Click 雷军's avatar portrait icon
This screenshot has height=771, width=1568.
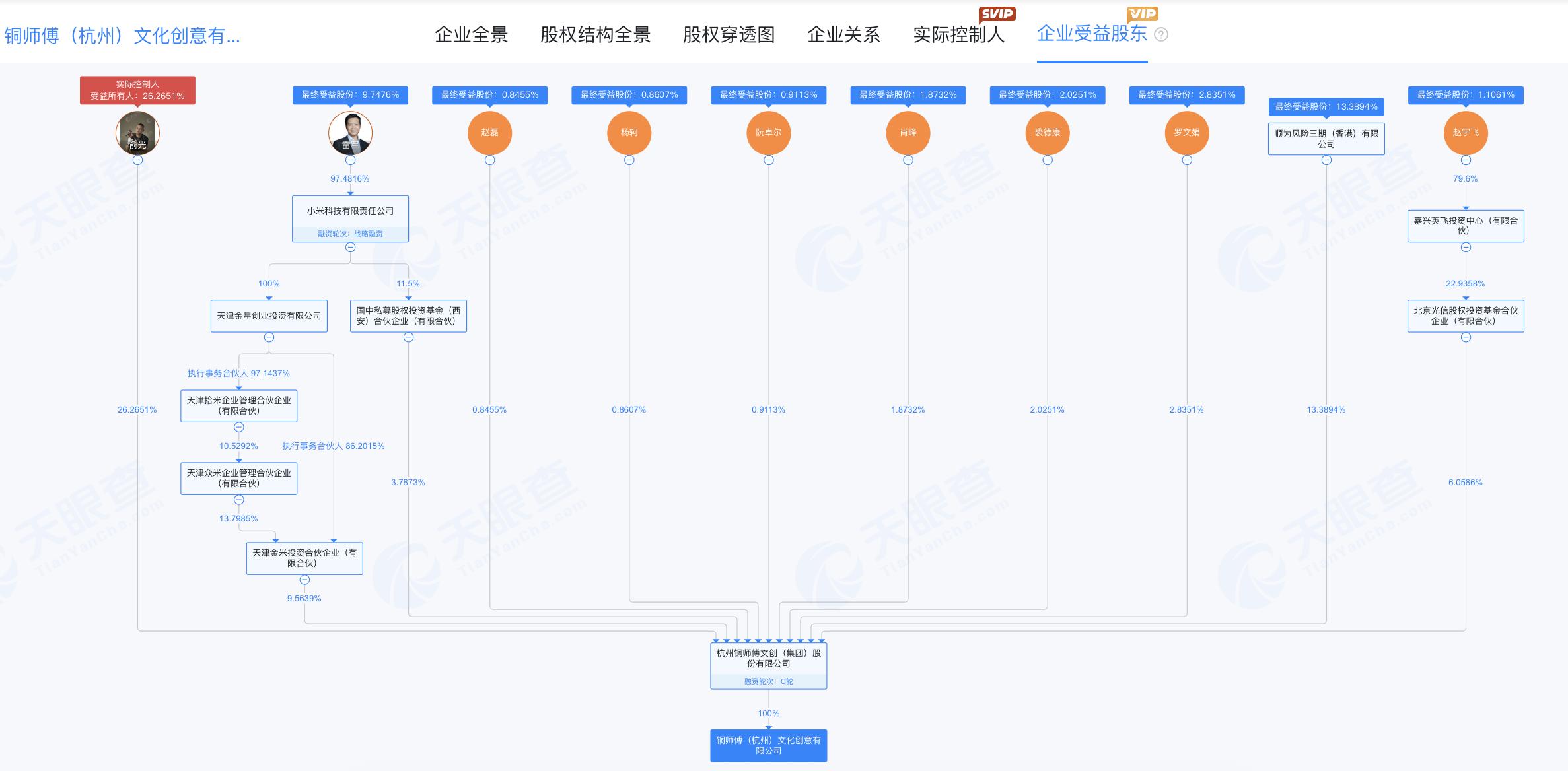351,133
